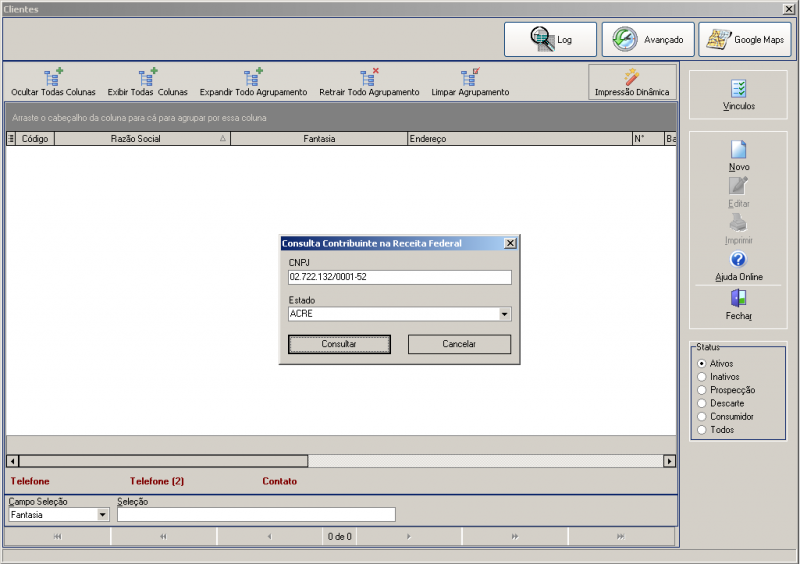Image resolution: width=800 pixels, height=564 pixels.
Task: Click Endereço column header
Action: point(520,138)
